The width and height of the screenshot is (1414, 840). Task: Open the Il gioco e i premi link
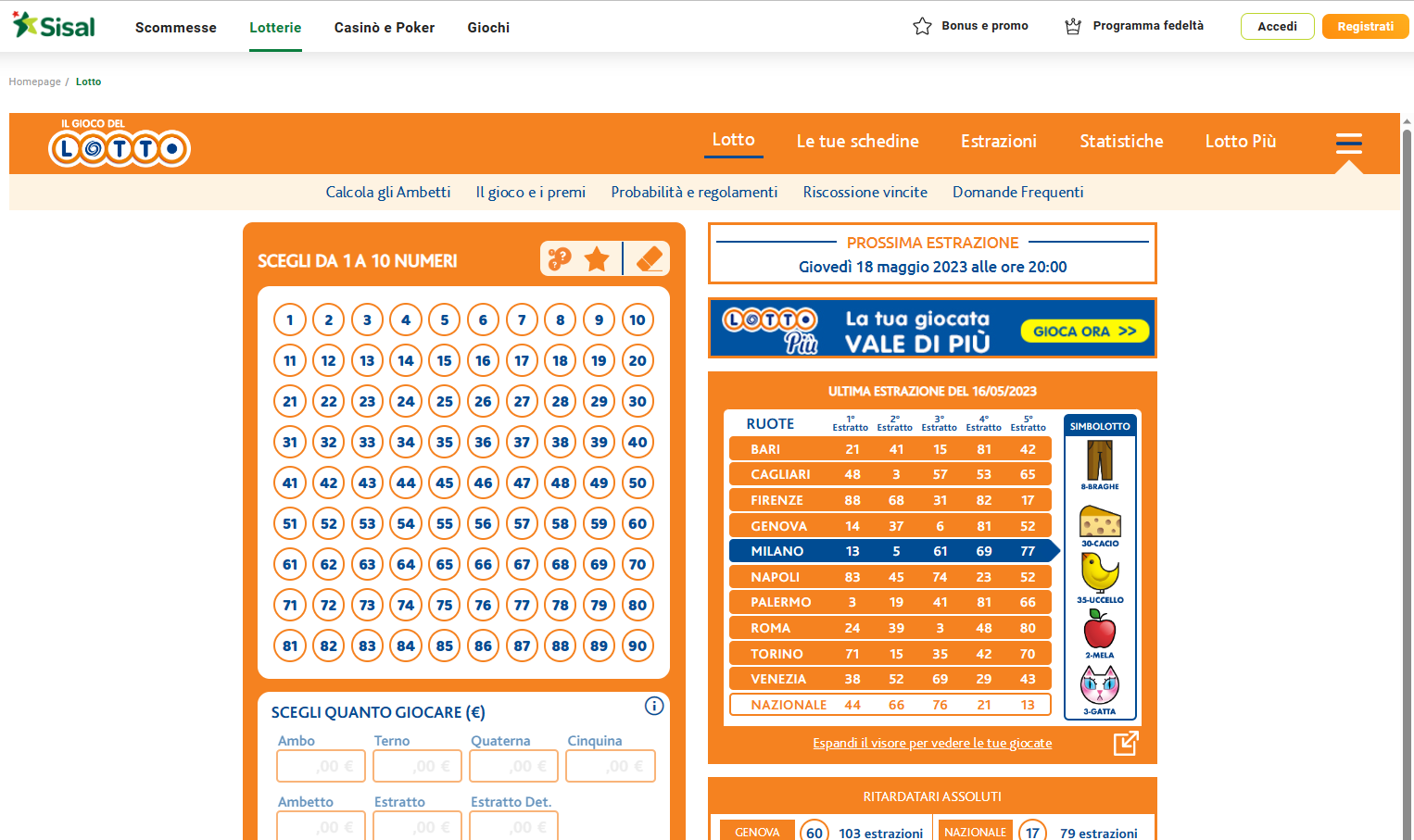pos(531,192)
